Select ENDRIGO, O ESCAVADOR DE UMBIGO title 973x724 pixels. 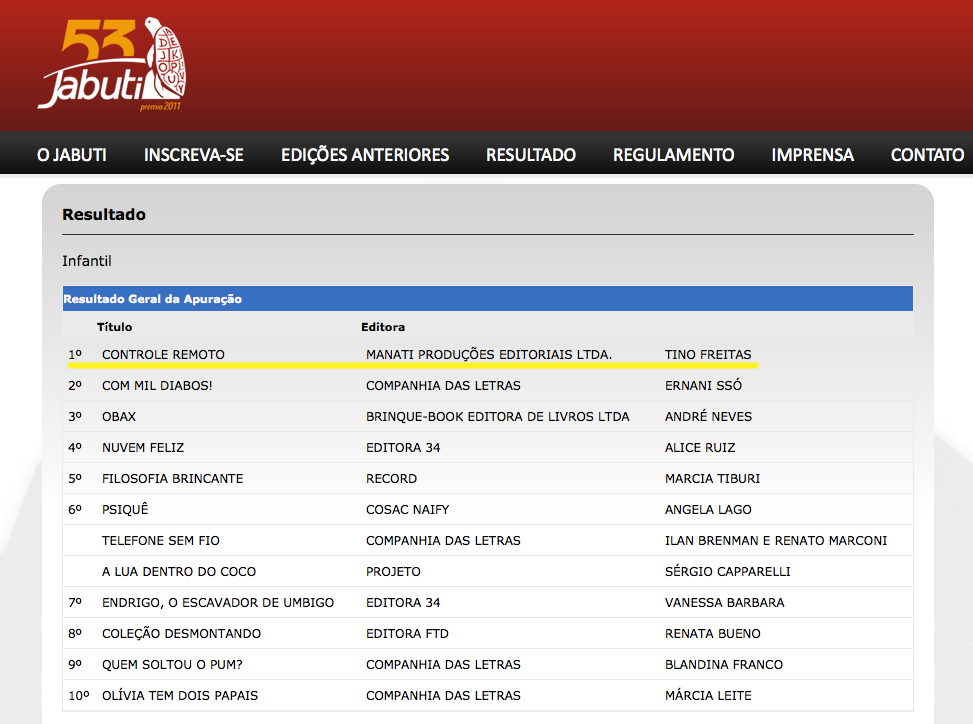(x=218, y=602)
